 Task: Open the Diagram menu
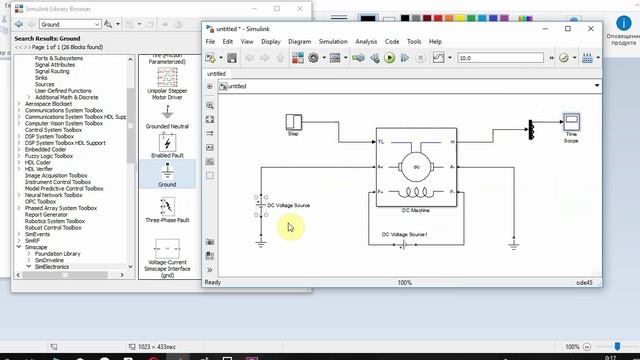[300, 42]
